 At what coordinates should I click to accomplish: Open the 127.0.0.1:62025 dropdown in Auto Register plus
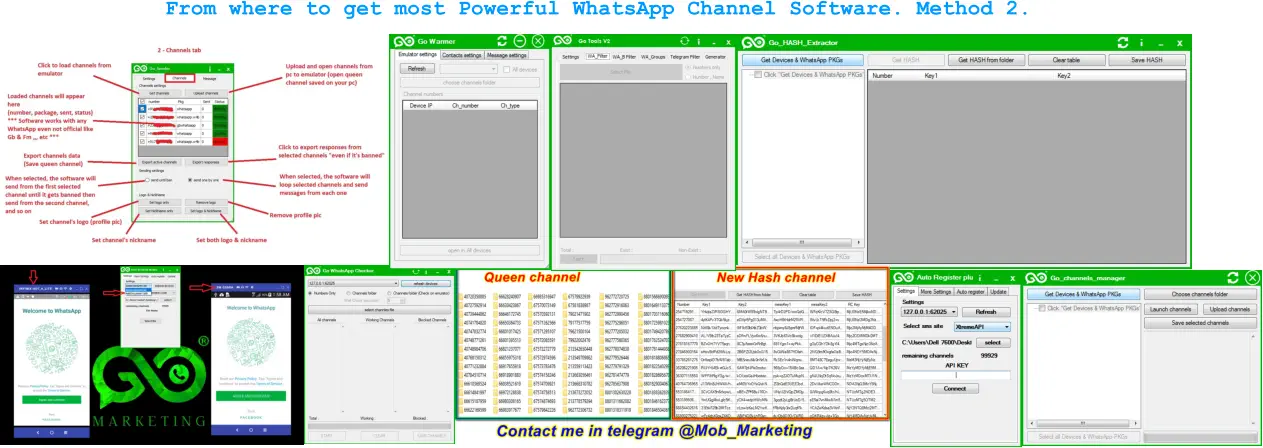(930, 312)
